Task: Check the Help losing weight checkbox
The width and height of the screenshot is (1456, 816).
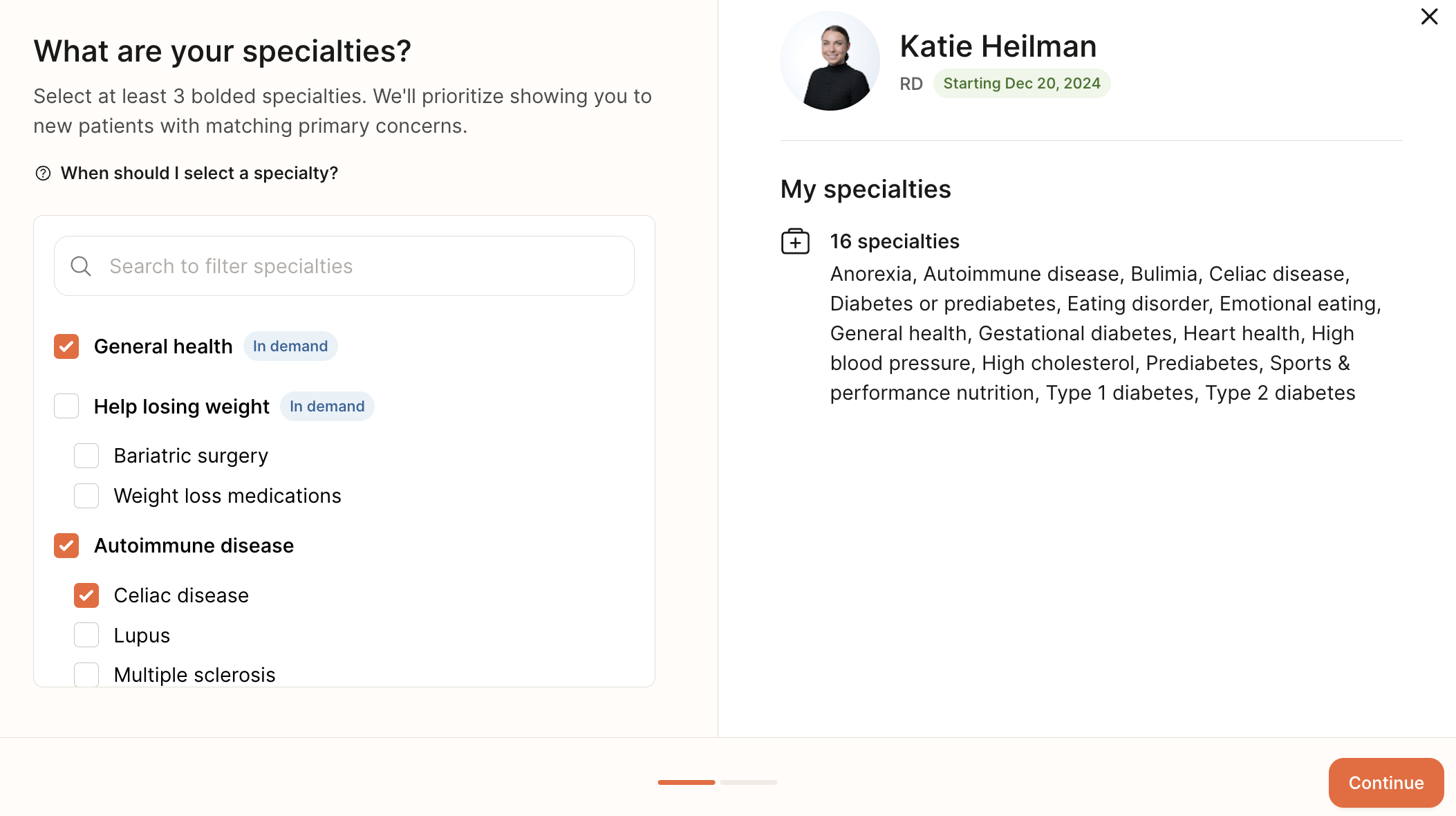Action: click(x=66, y=407)
